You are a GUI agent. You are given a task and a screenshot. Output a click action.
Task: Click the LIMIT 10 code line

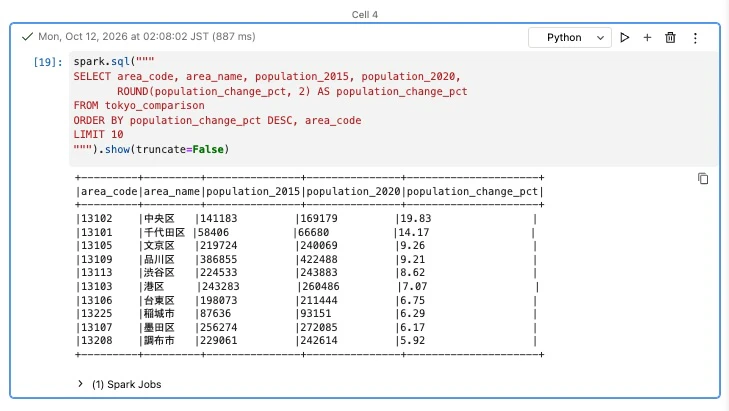click(98, 134)
